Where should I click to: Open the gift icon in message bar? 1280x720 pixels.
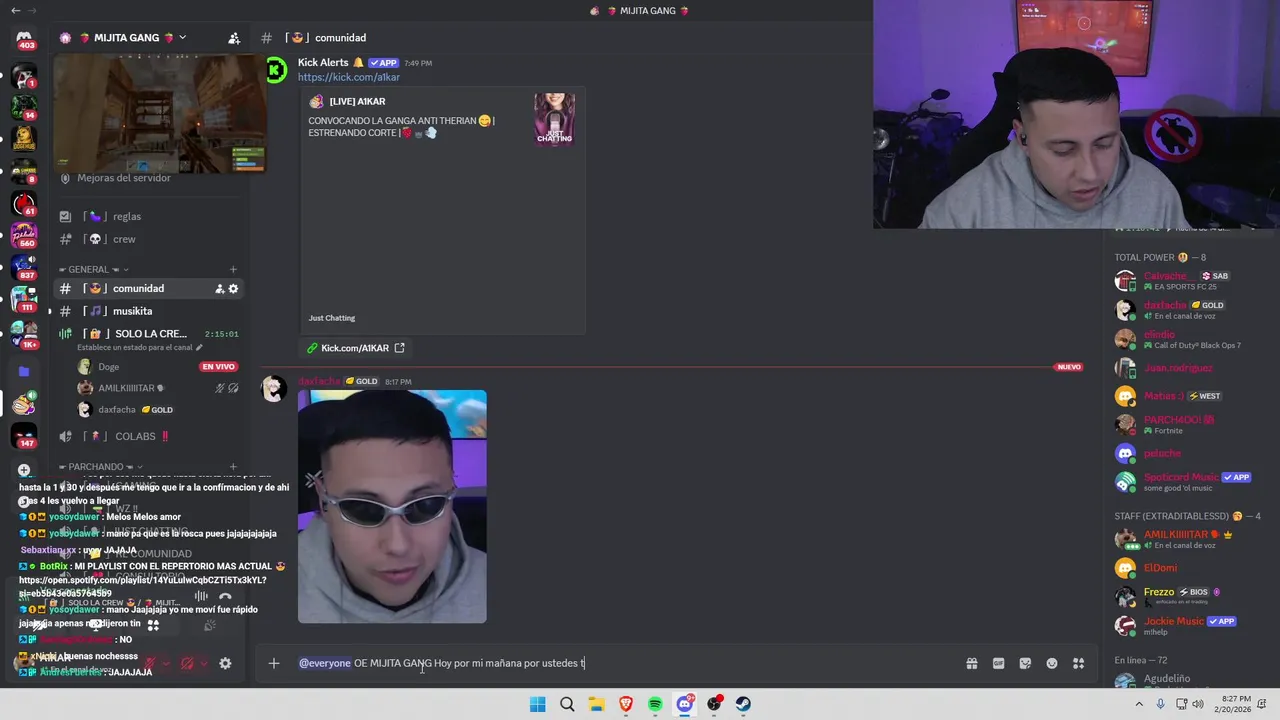[x=971, y=663]
